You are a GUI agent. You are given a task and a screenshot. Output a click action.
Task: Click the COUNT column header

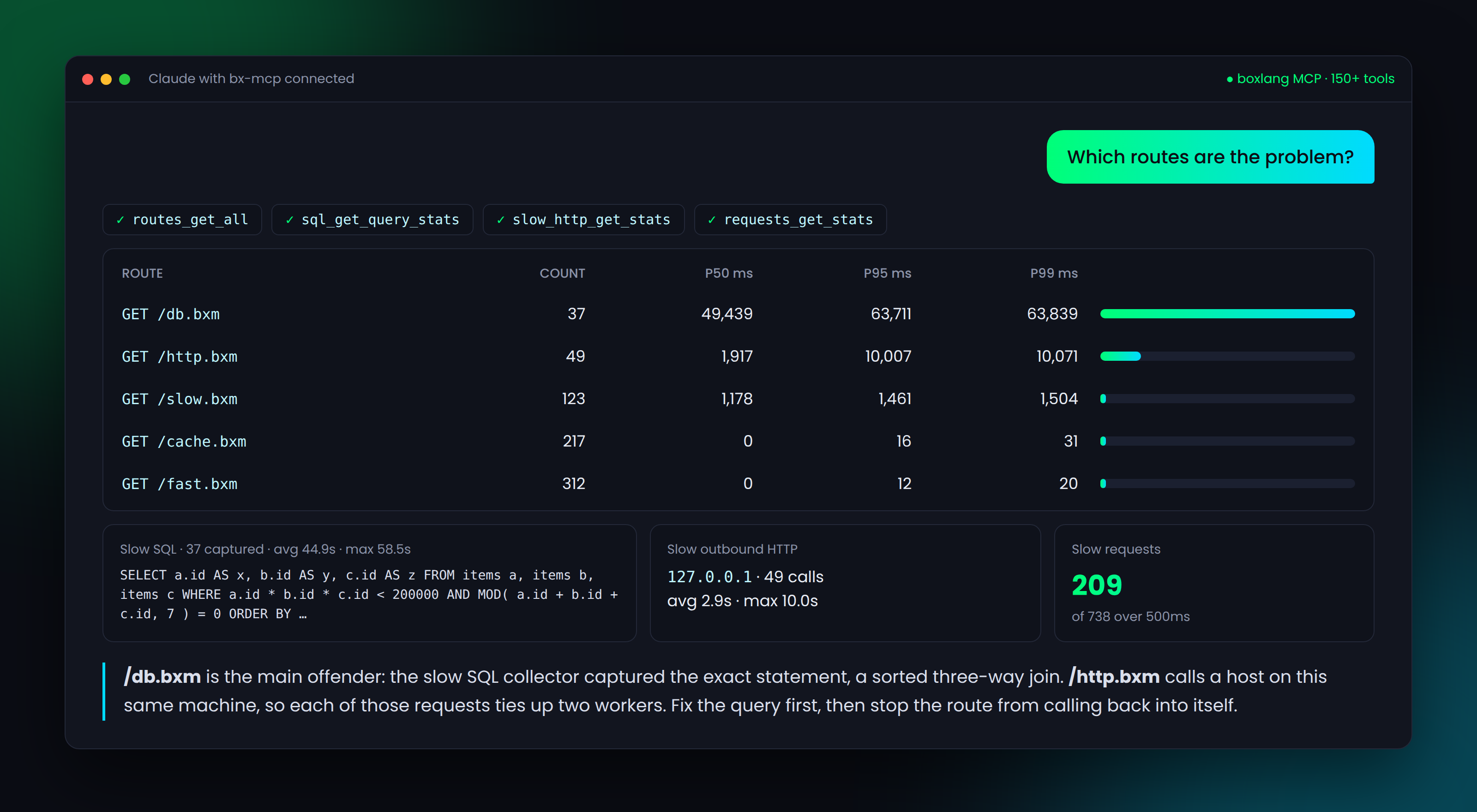click(562, 273)
